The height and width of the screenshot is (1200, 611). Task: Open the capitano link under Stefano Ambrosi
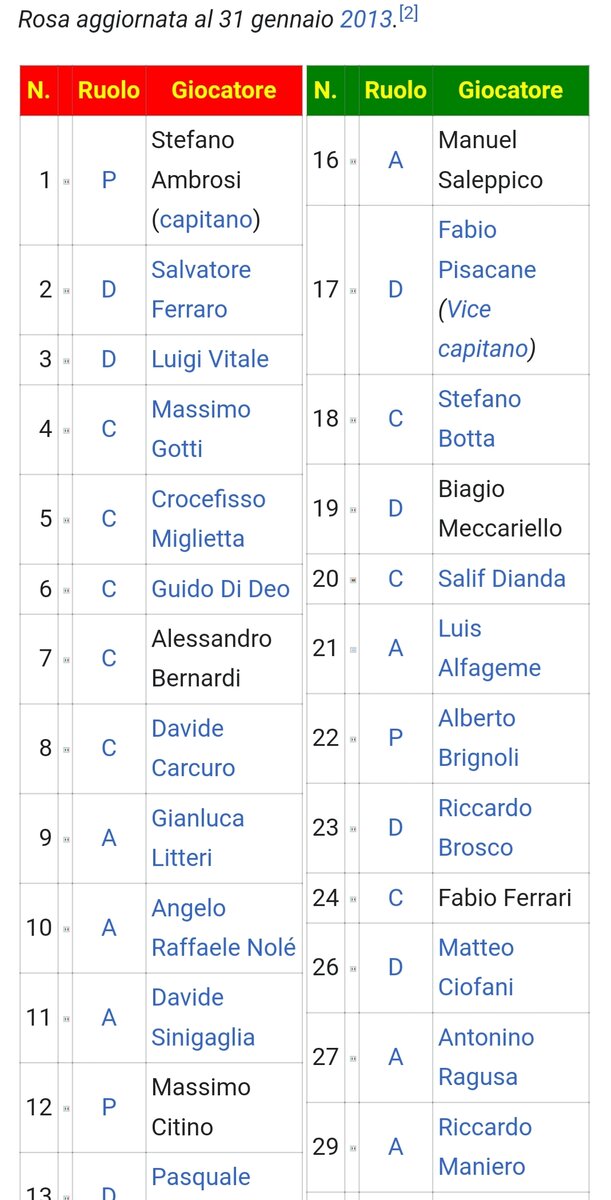206,220
